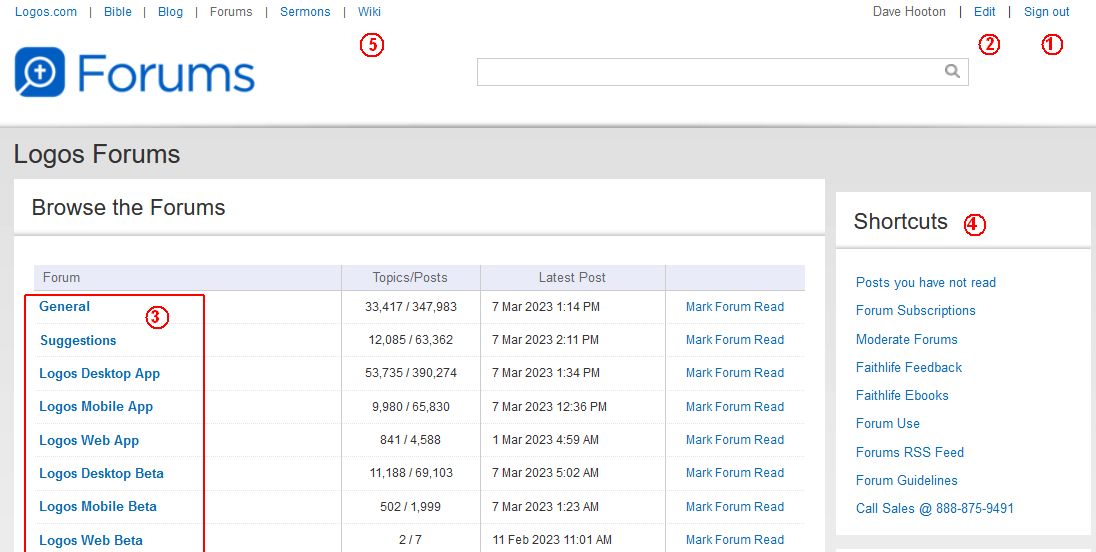Click the Shortcuts panel heading
Image resolution: width=1096 pixels, height=552 pixels.
pos(900,221)
